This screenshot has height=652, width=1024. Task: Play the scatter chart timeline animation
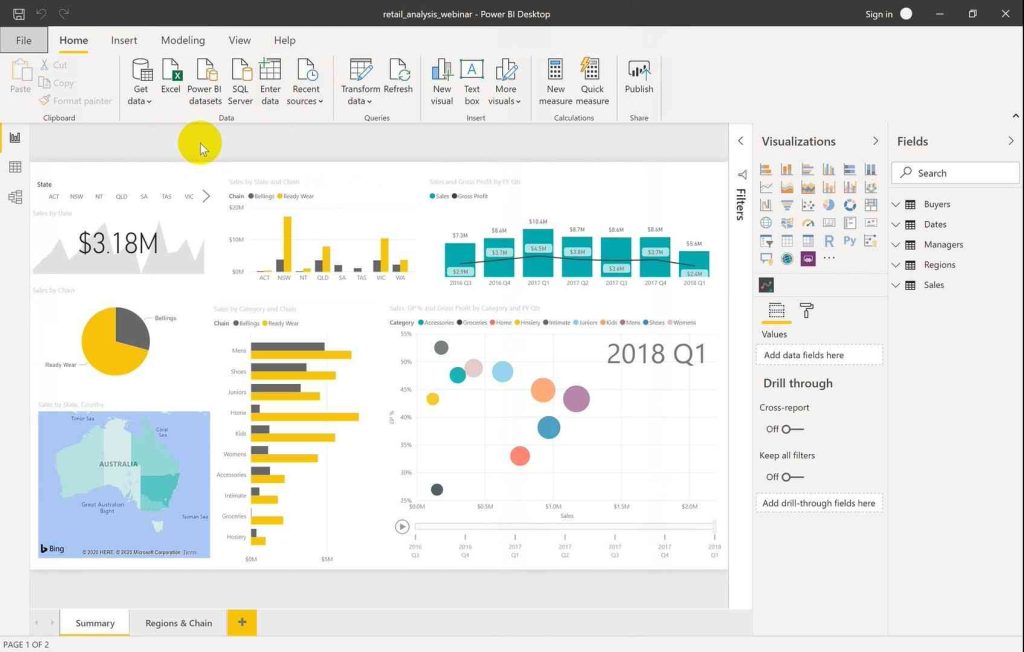click(x=402, y=527)
